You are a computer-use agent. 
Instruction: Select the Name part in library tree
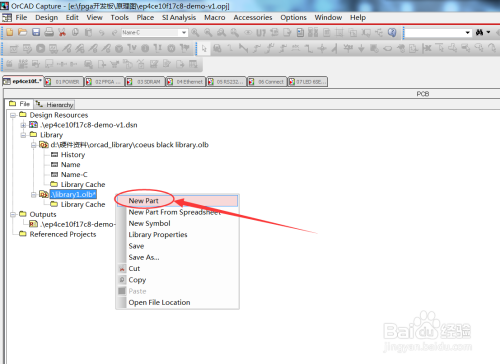pyautogui.click(x=70, y=165)
